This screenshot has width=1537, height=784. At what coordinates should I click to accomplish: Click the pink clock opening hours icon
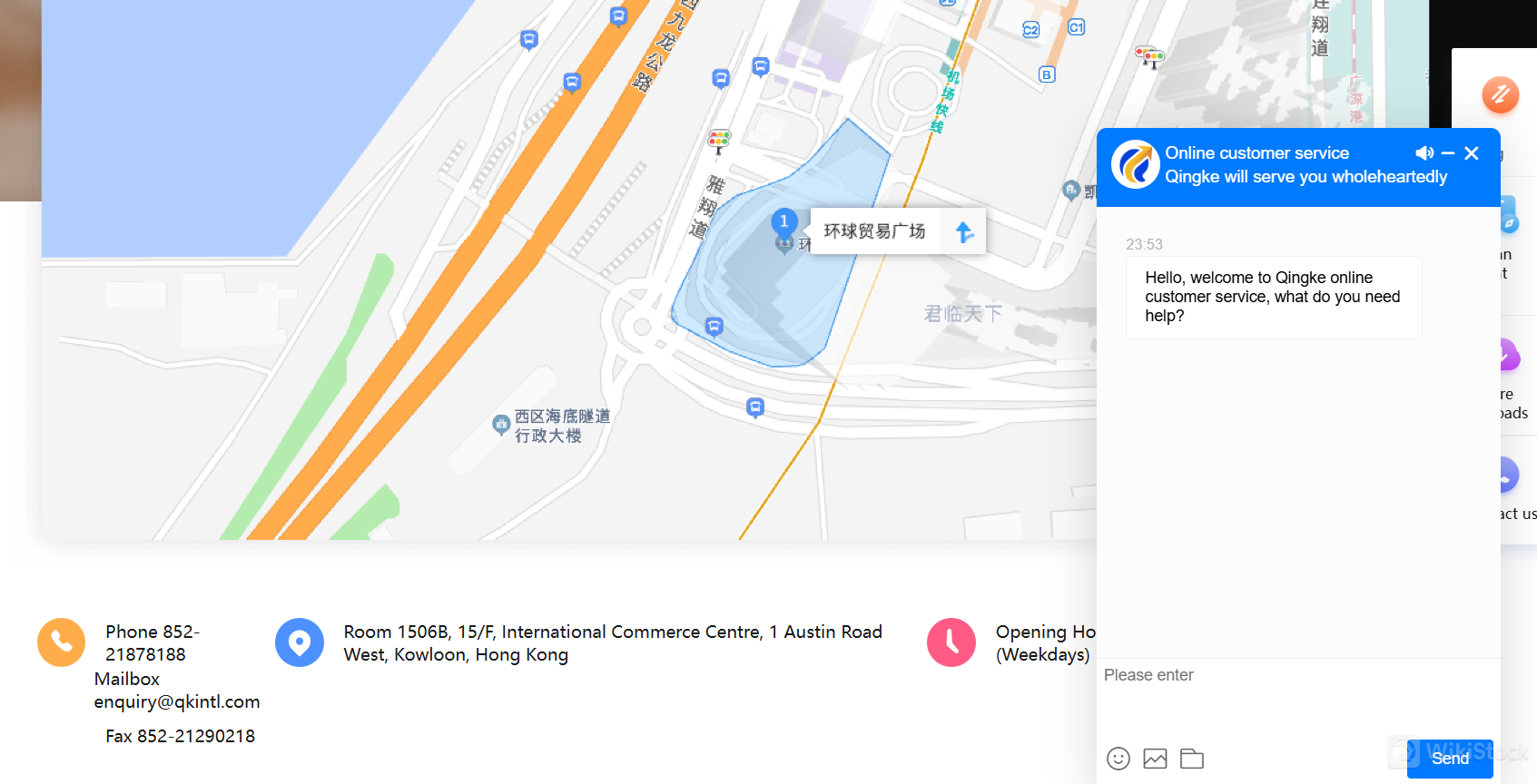951,642
